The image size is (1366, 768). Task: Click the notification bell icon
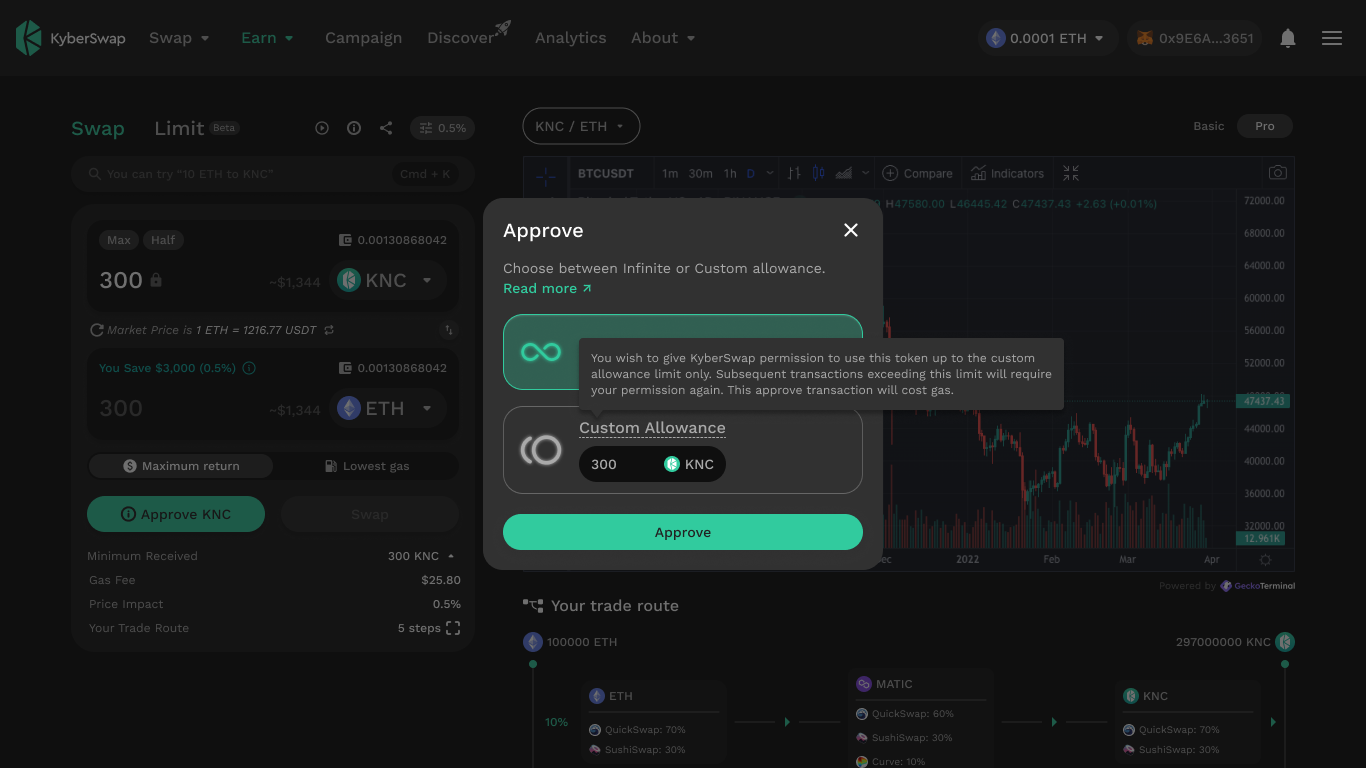(1288, 38)
